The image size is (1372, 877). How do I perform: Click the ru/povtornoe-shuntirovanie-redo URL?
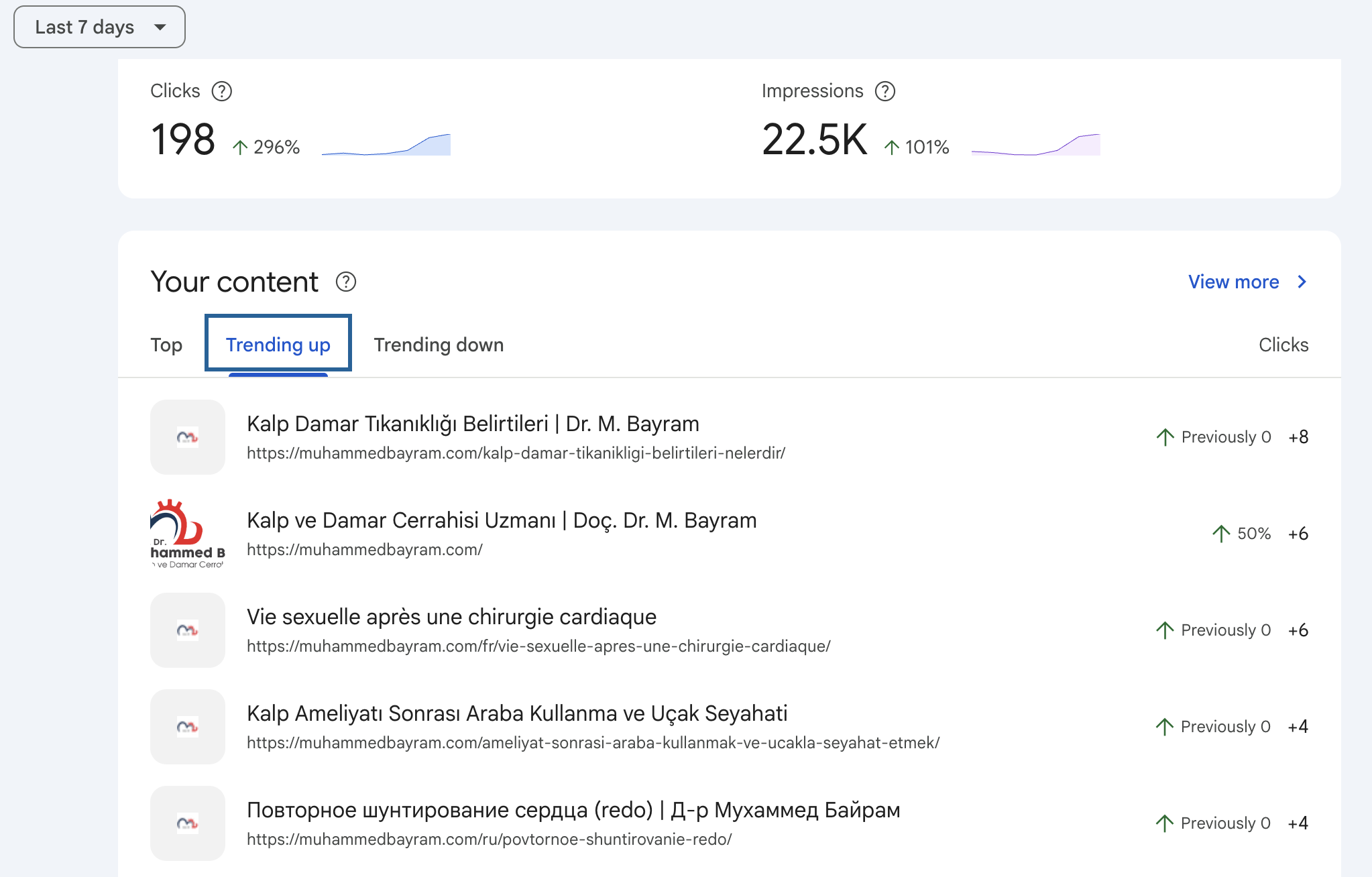point(489,839)
